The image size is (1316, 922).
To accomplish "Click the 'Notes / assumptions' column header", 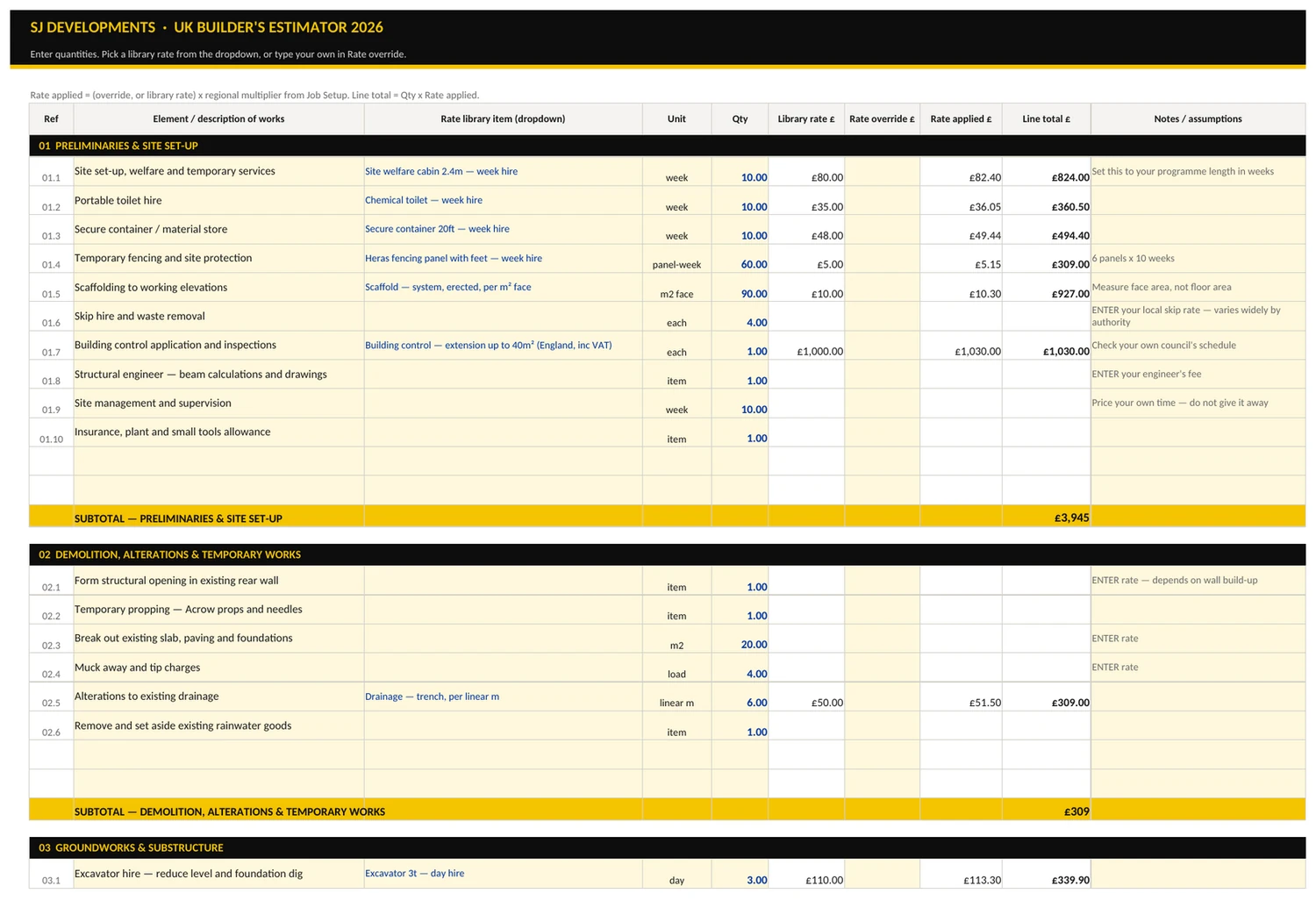I will 1198,119.
